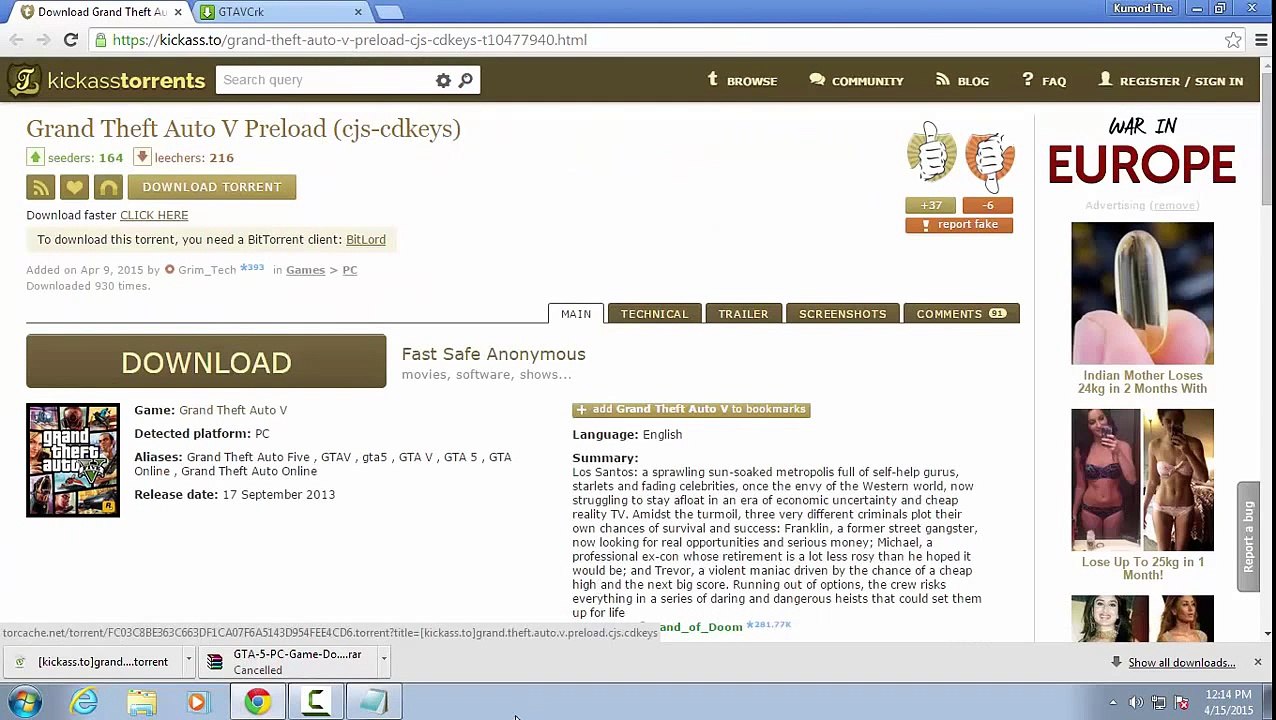
Task: Show hidden system tray icons
Action: [1113, 703]
